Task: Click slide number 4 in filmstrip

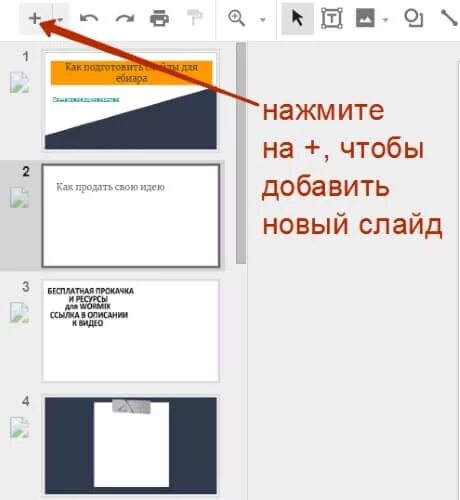Action: (26, 401)
